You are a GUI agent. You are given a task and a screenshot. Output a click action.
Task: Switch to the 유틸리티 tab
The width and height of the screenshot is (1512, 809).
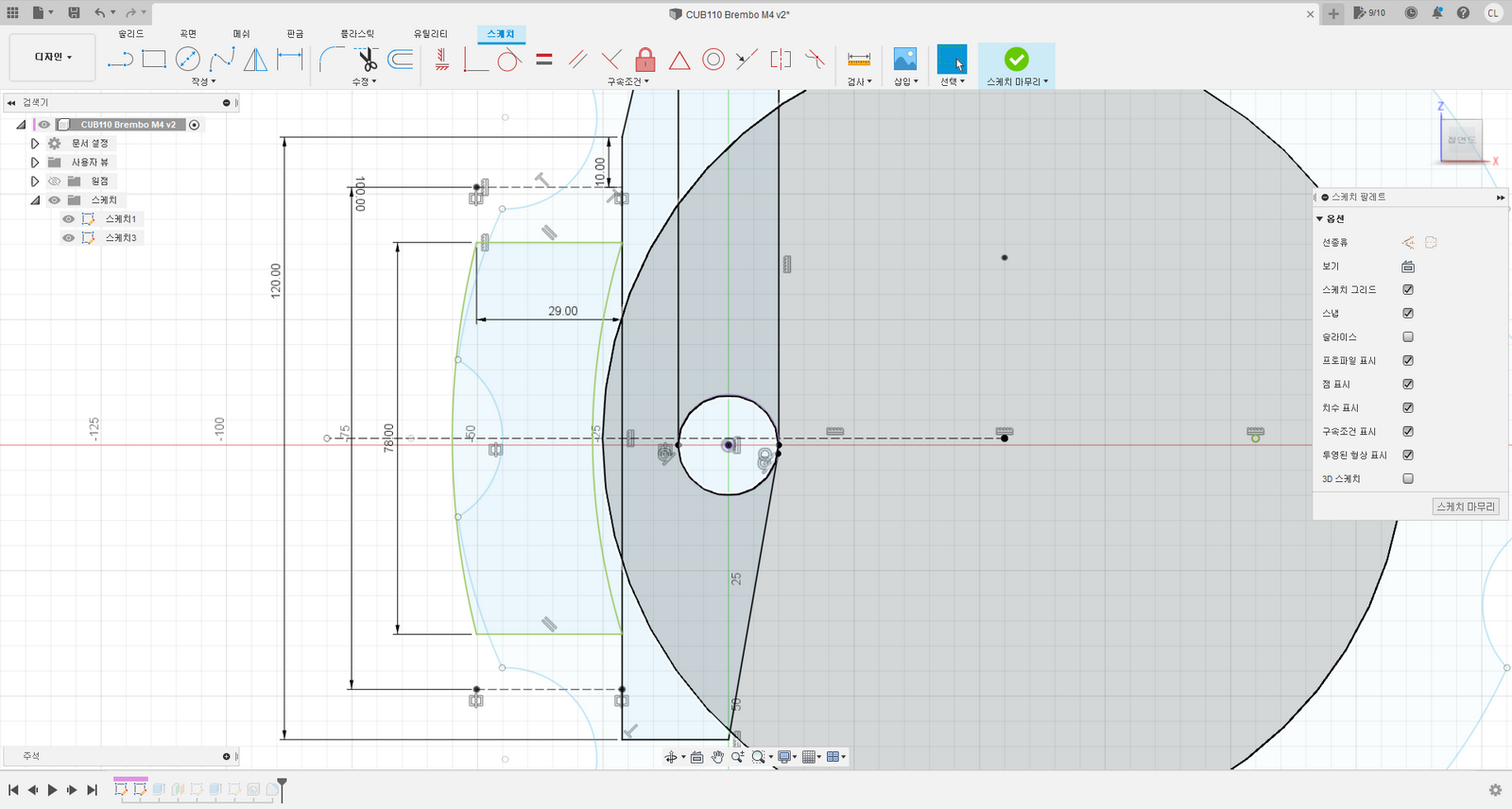point(430,34)
